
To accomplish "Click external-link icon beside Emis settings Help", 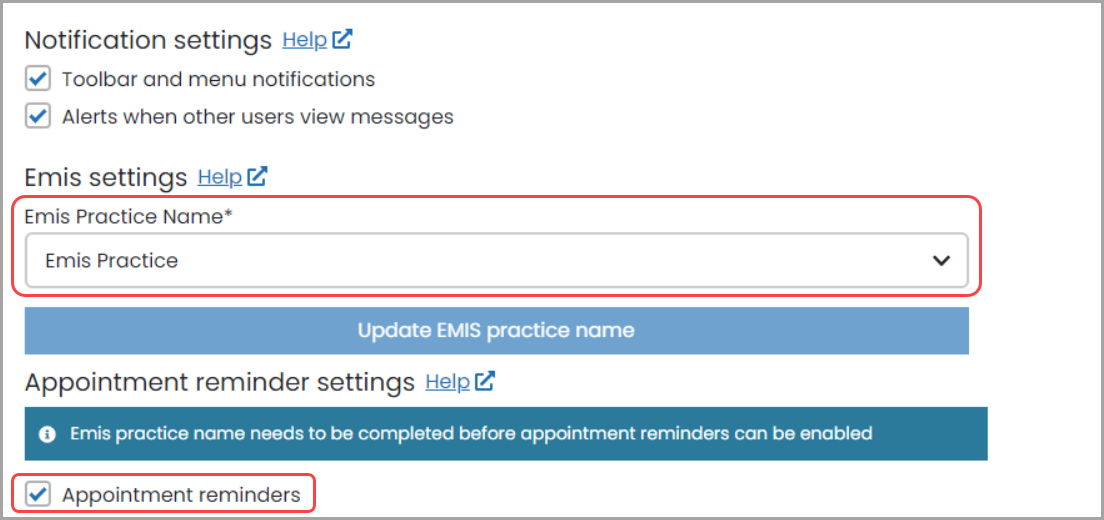I will (258, 177).
